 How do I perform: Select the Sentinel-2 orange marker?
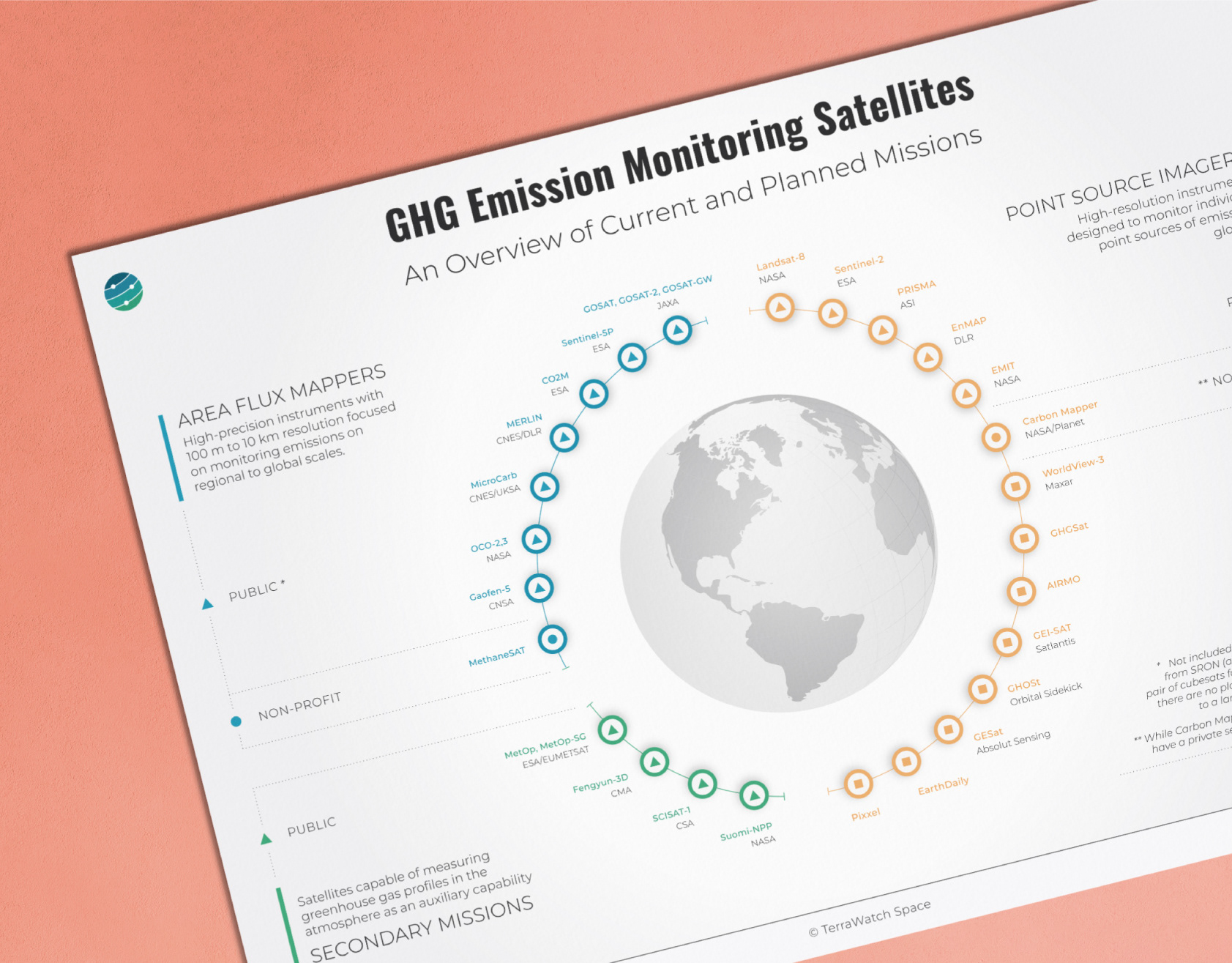click(x=832, y=314)
